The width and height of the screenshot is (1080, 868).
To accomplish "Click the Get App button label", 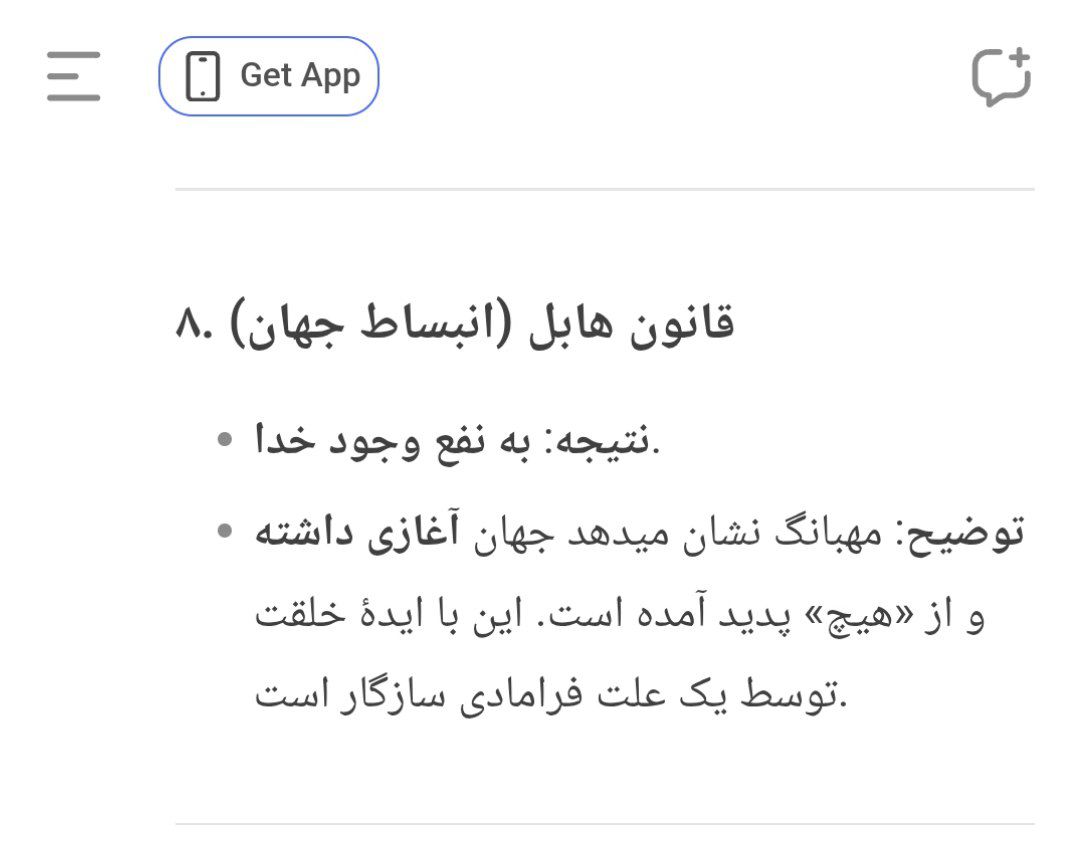I will (300, 75).
